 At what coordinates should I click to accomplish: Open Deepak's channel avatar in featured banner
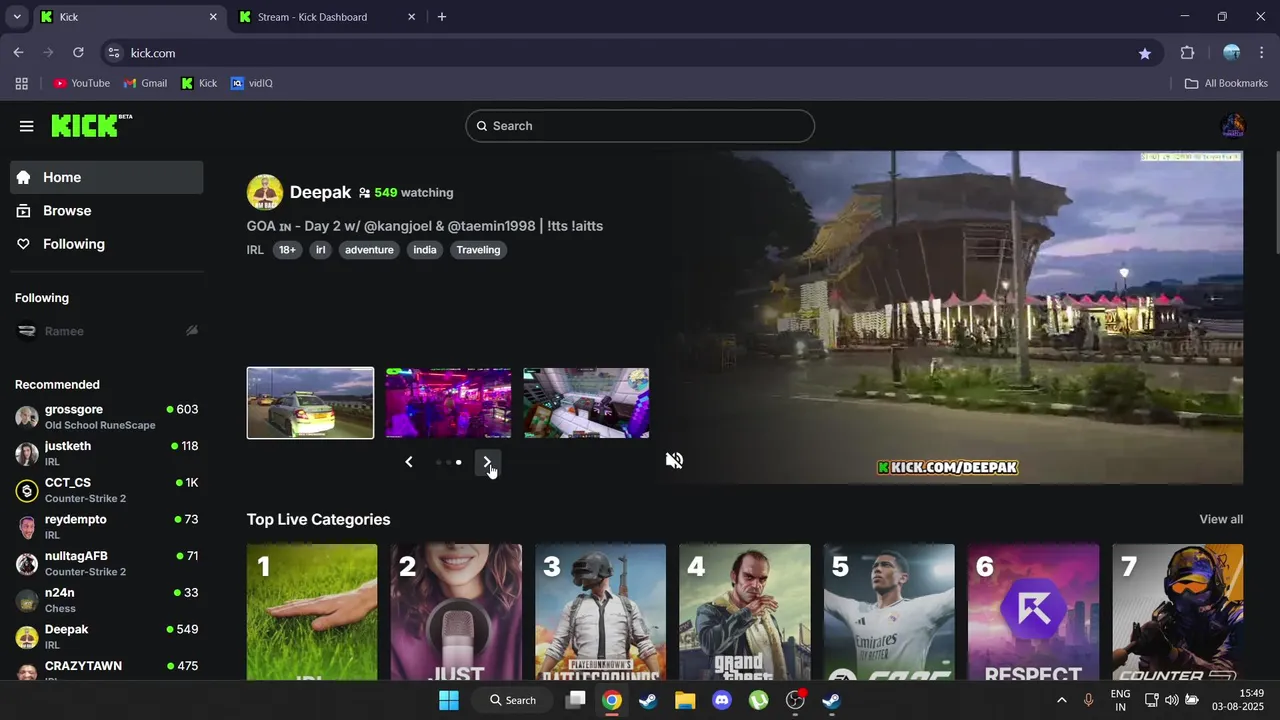click(264, 192)
